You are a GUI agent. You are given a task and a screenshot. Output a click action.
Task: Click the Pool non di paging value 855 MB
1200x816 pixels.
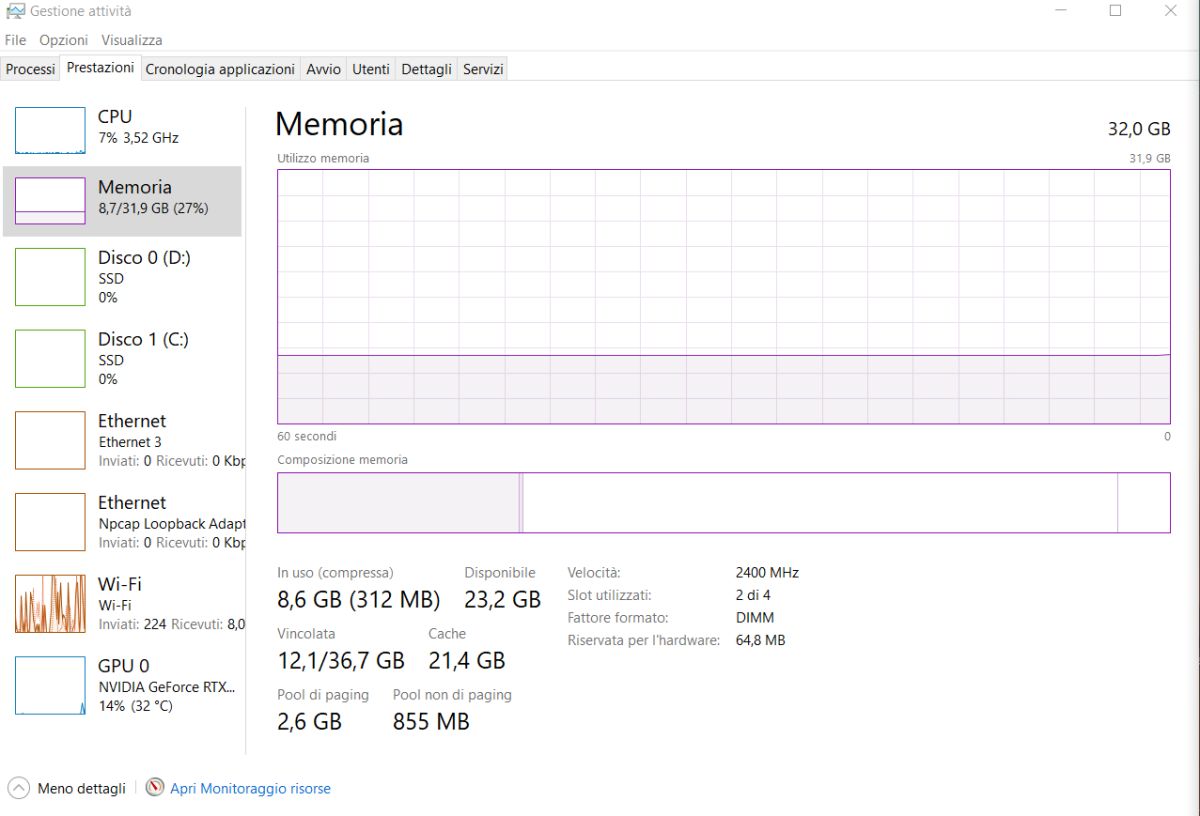point(431,722)
